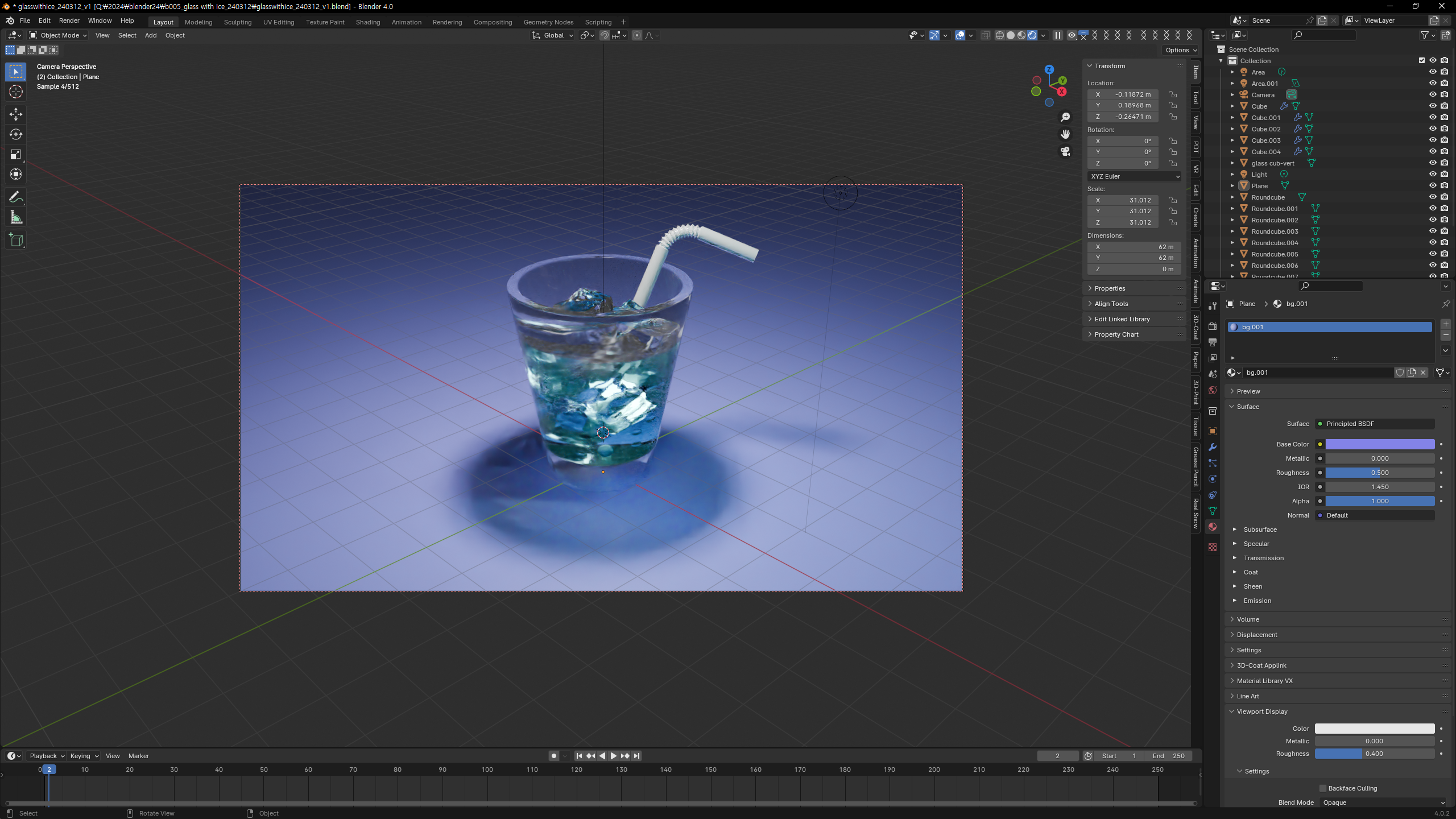Open the Modifier properties wrench tab
The height and width of the screenshot is (819, 1456).
(1213, 447)
